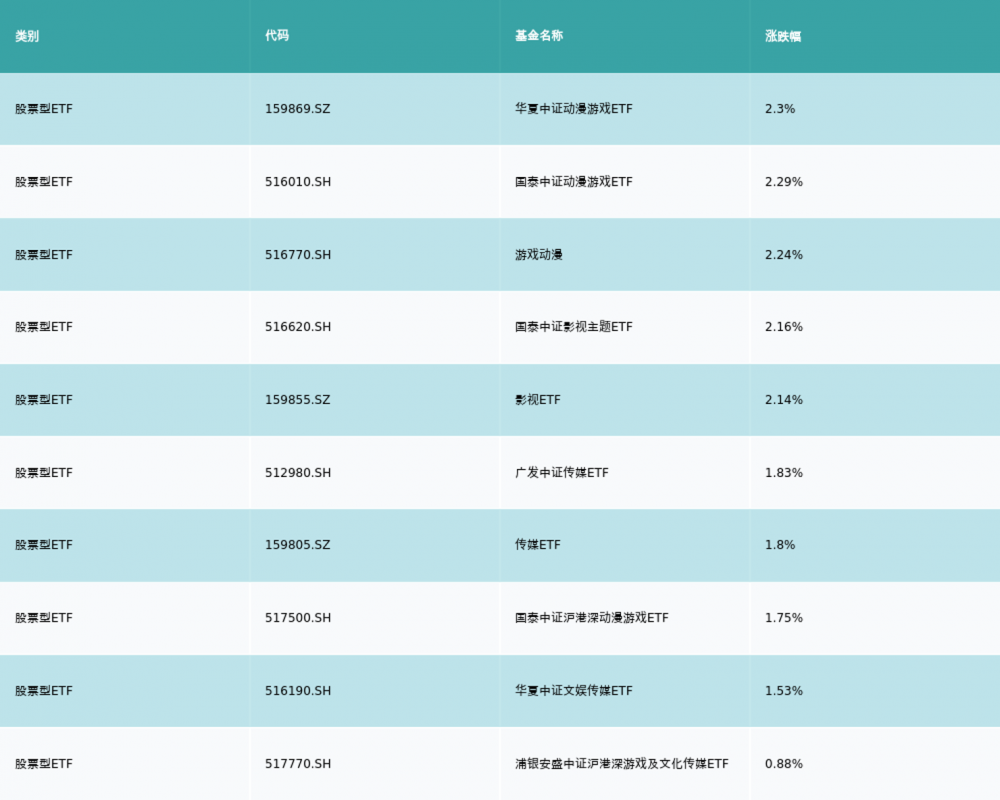1000x800 pixels.
Task: Click 股票型ETF in the 516620.SH row
Action: 44,327
